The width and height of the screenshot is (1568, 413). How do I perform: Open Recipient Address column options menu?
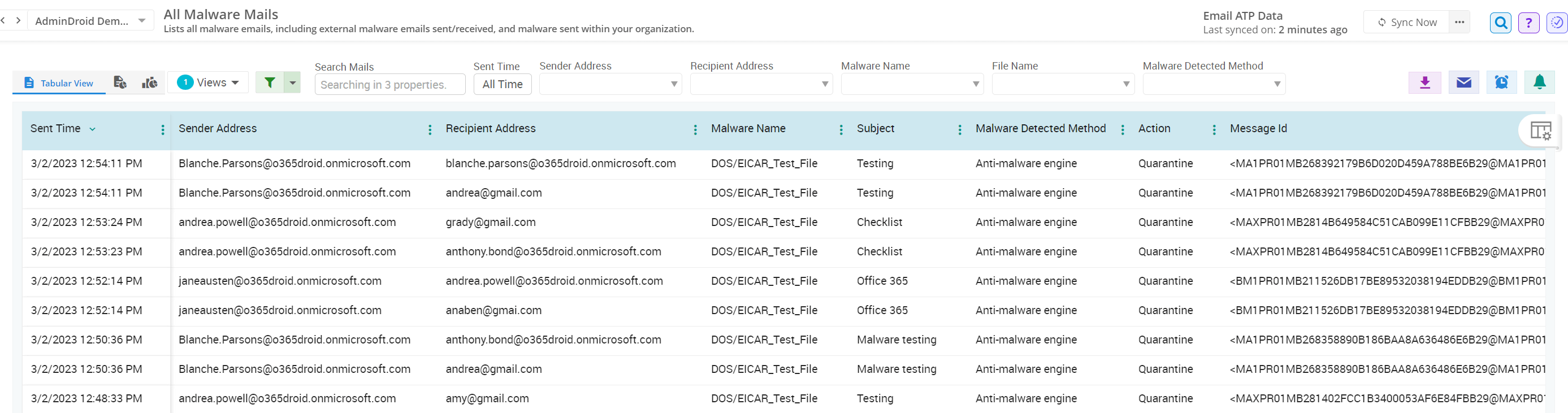tap(695, 129)
